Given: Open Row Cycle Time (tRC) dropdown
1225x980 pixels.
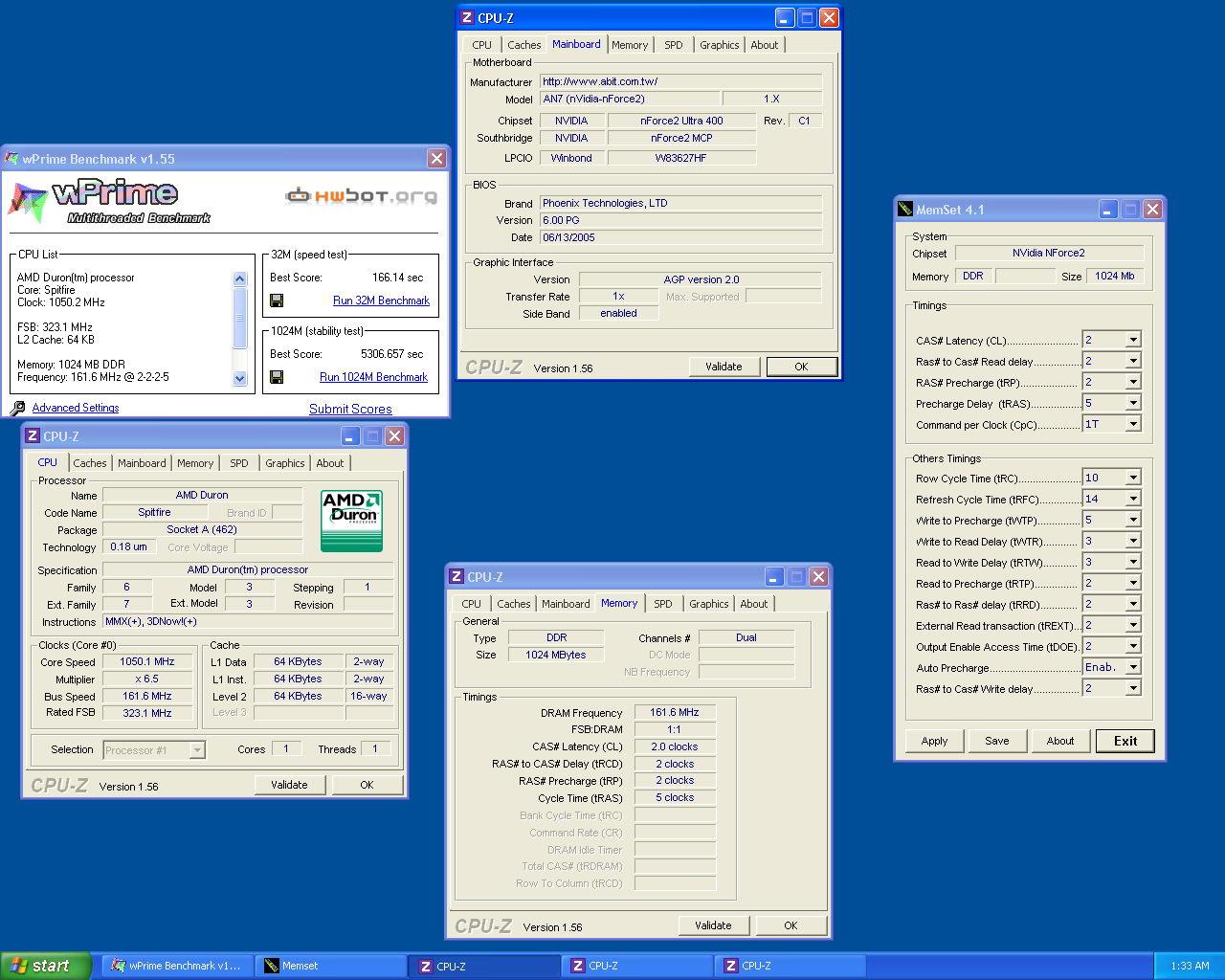Looking at the screenshot, I should point(1133,478).
